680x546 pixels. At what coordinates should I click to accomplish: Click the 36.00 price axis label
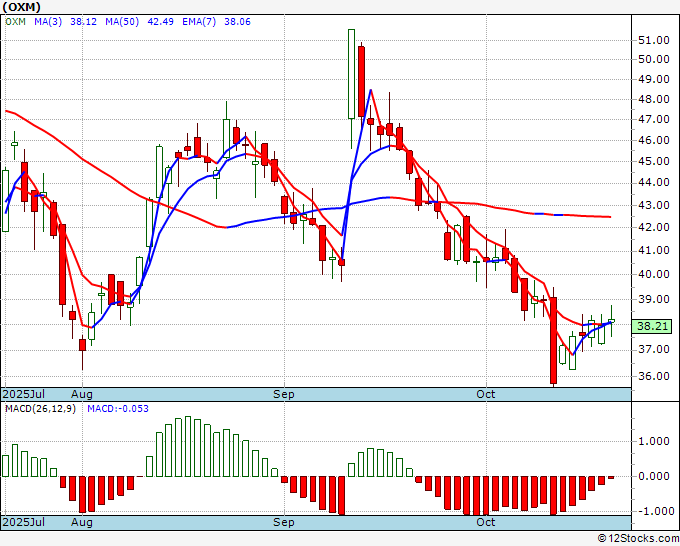point(654,376)
